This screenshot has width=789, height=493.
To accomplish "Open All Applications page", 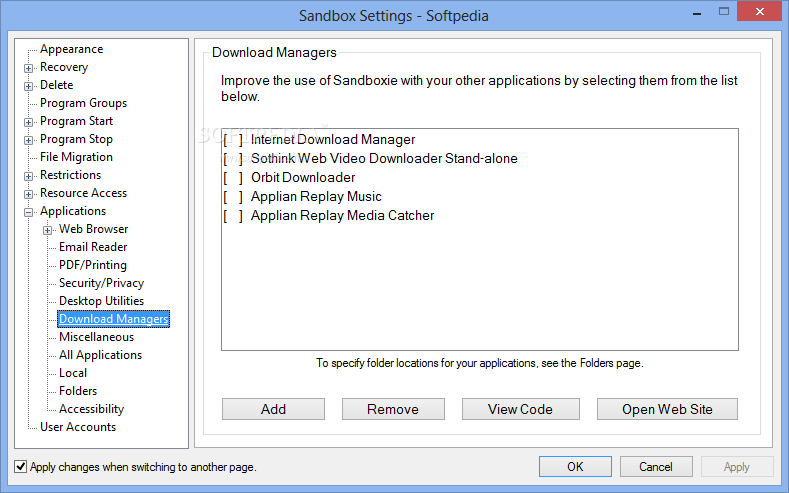I will [x=101, y=355].
